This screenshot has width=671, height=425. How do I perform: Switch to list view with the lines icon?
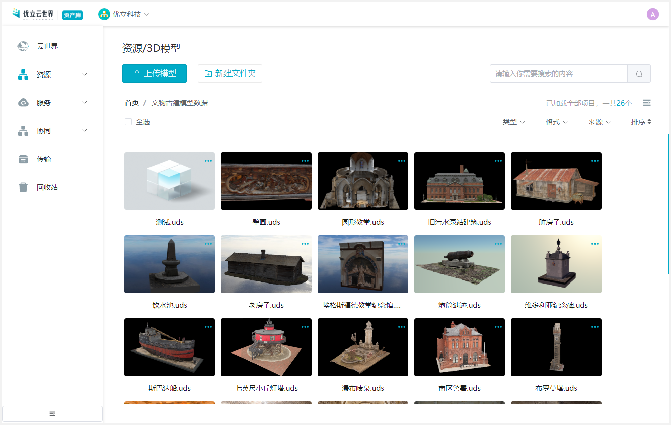click(647, 103)
